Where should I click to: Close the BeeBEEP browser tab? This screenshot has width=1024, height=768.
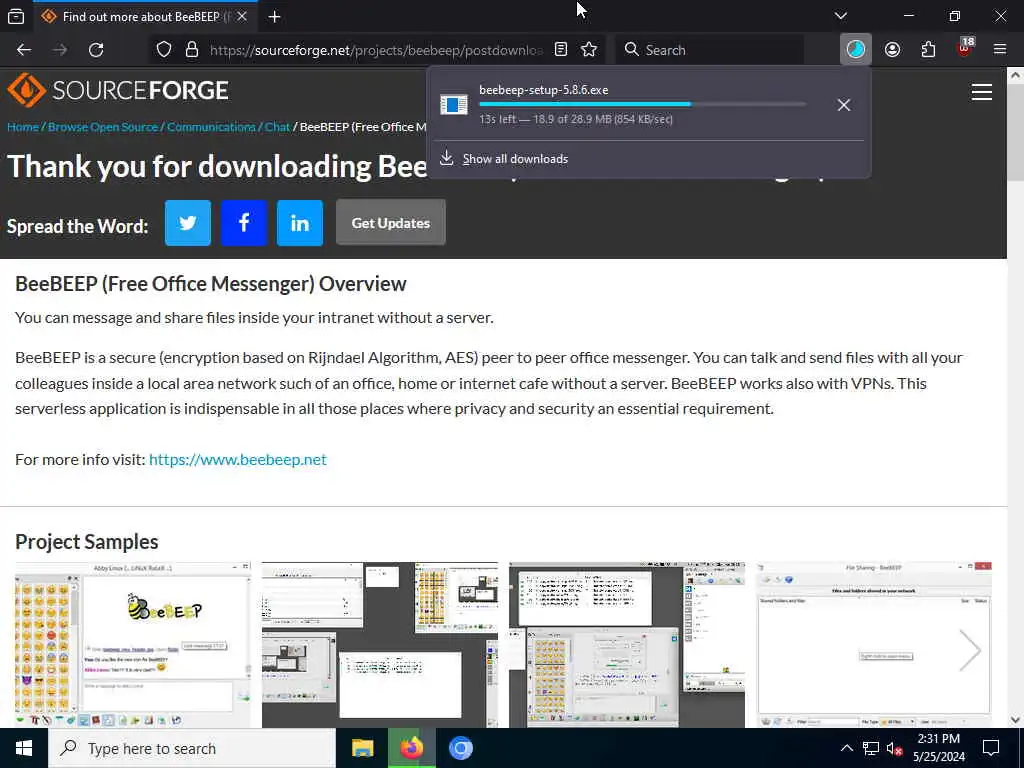[x=242, y=16]
